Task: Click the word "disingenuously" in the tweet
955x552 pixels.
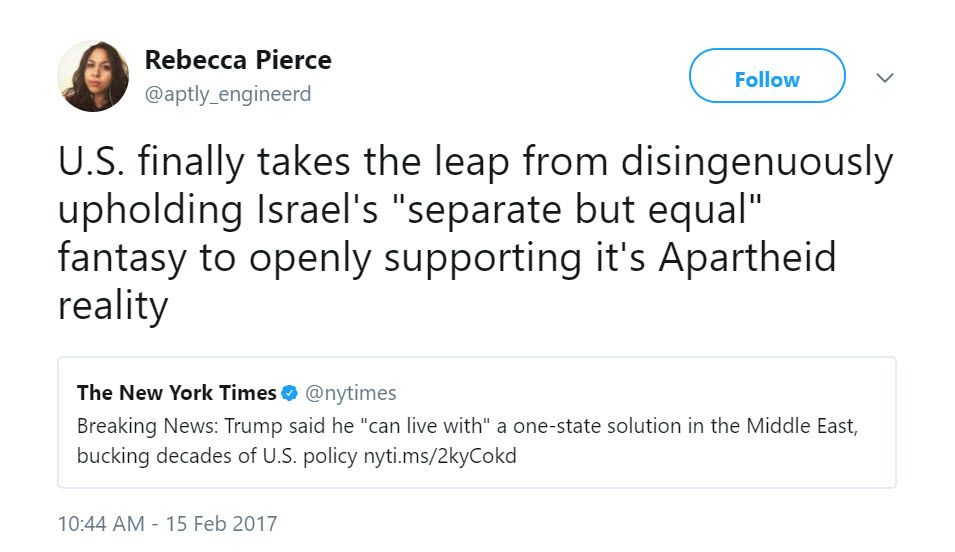Action: click(753, 162)
